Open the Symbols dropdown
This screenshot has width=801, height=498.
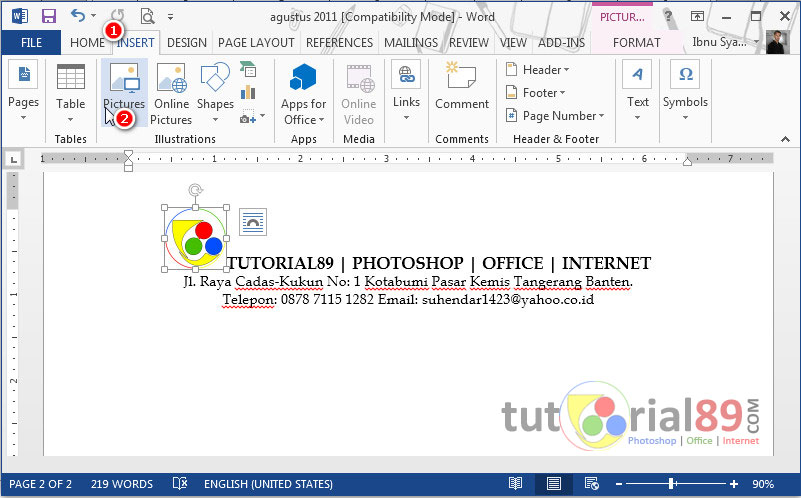click(x=685, y=92)
